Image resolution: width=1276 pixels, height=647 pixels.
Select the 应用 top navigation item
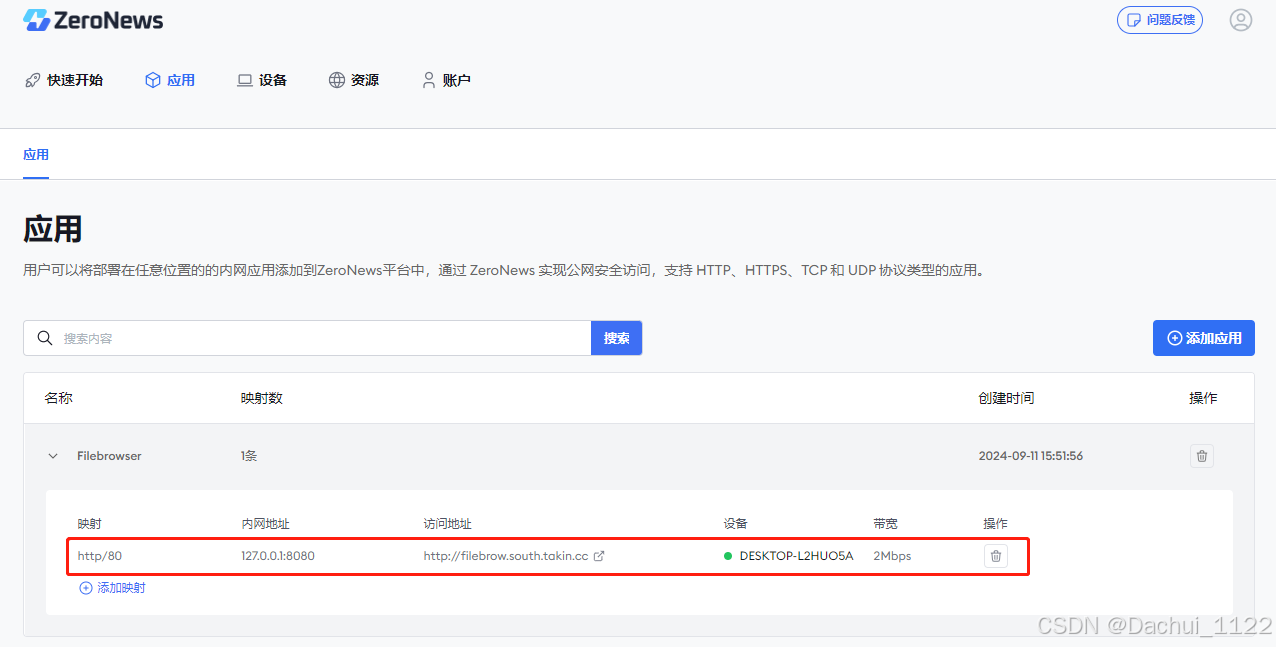tap(170, 80)
